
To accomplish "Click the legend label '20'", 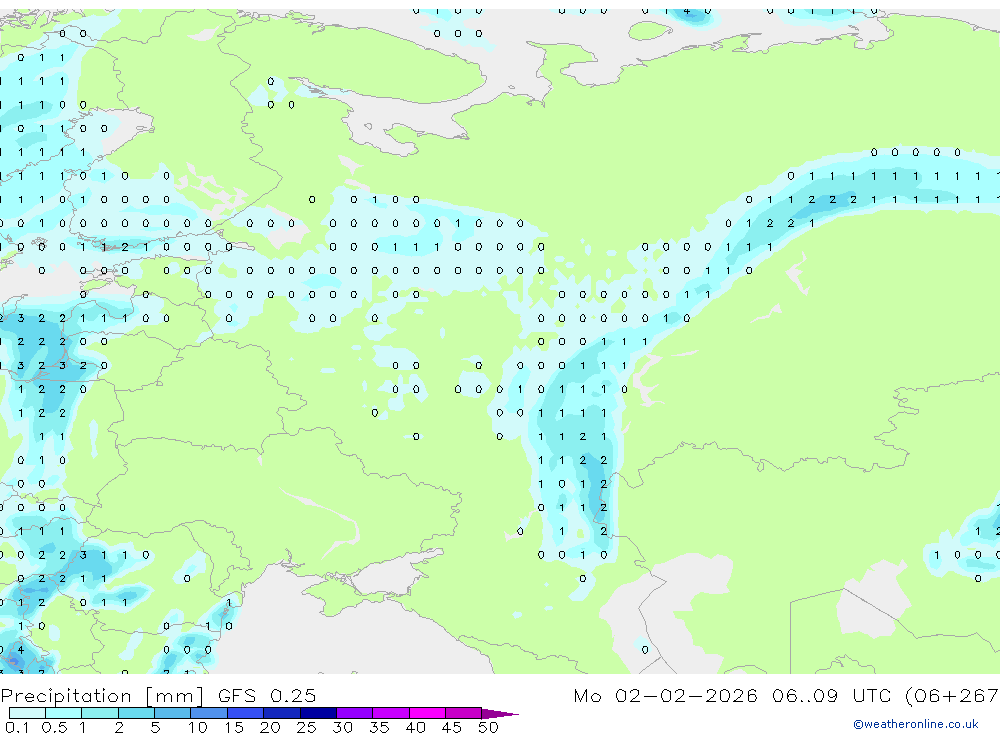I will 270,727.
